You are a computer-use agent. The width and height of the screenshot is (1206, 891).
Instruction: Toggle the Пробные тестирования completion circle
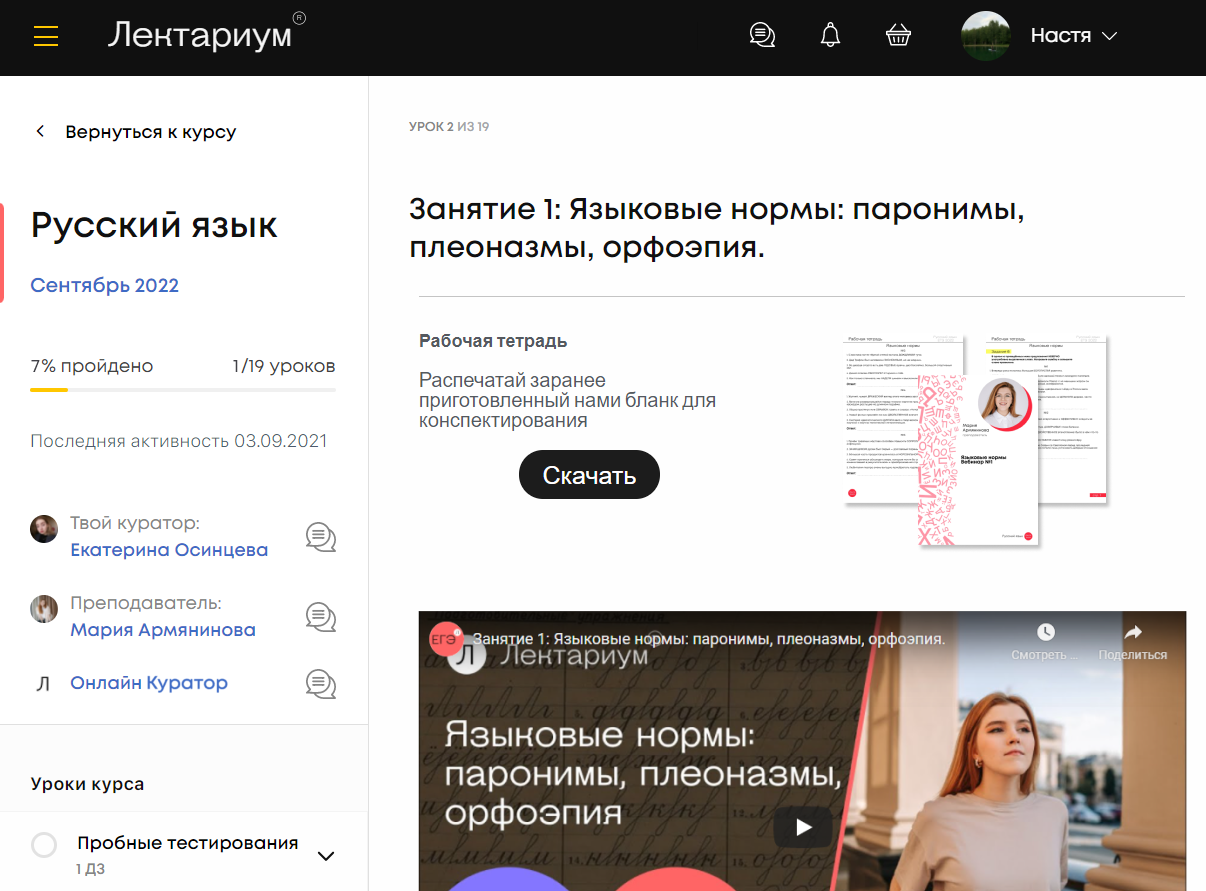44,845
